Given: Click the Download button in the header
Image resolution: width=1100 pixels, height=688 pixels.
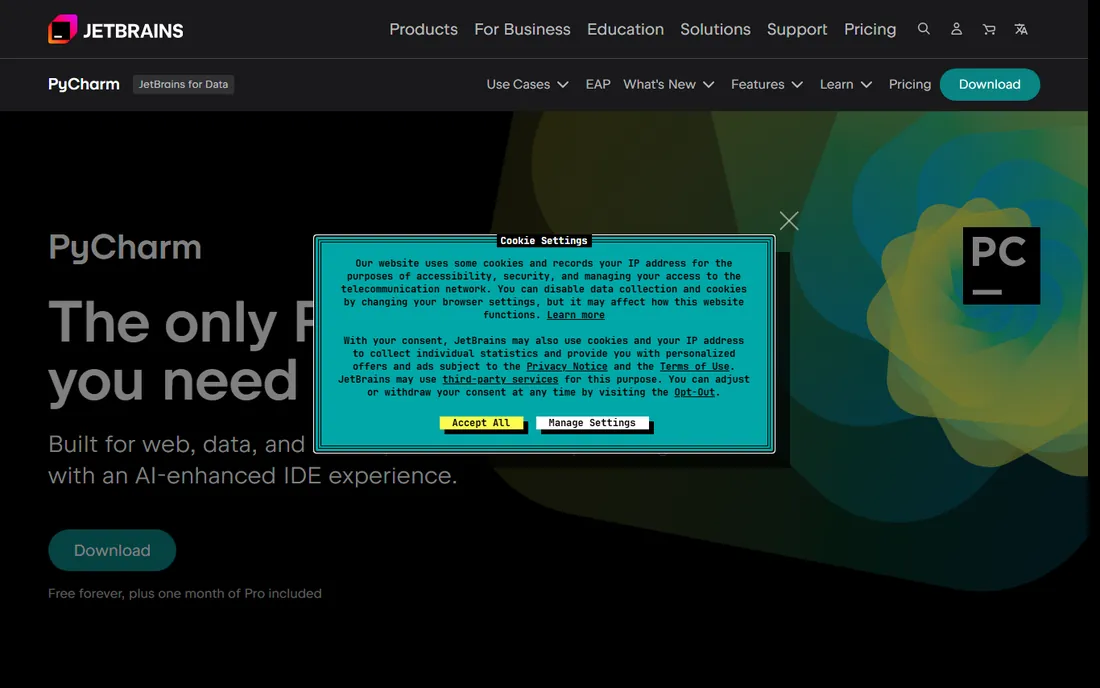Looking at the screenshot, I should coord(989,84).
